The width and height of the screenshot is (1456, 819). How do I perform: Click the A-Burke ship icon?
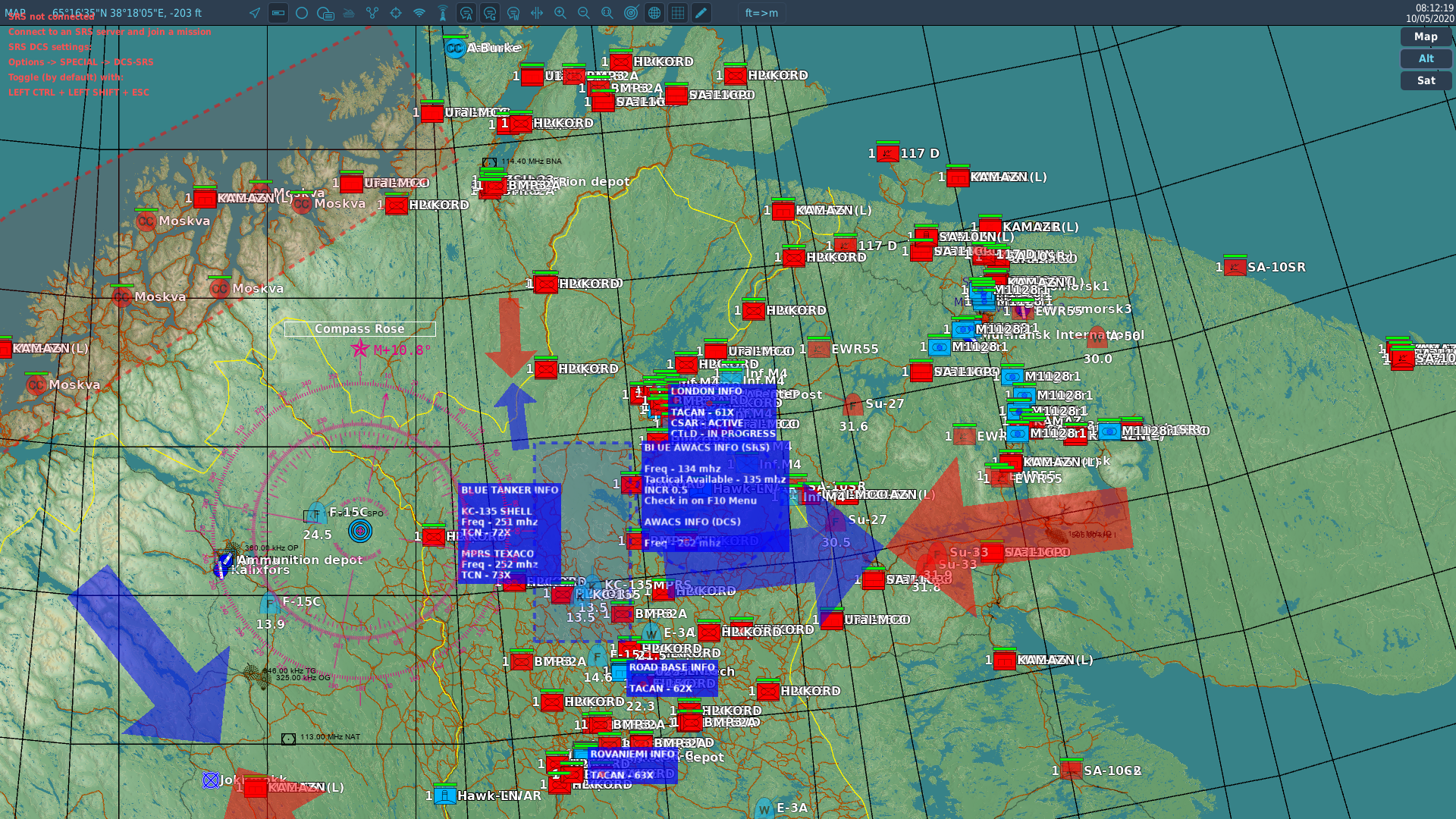(x=455, y=49)
